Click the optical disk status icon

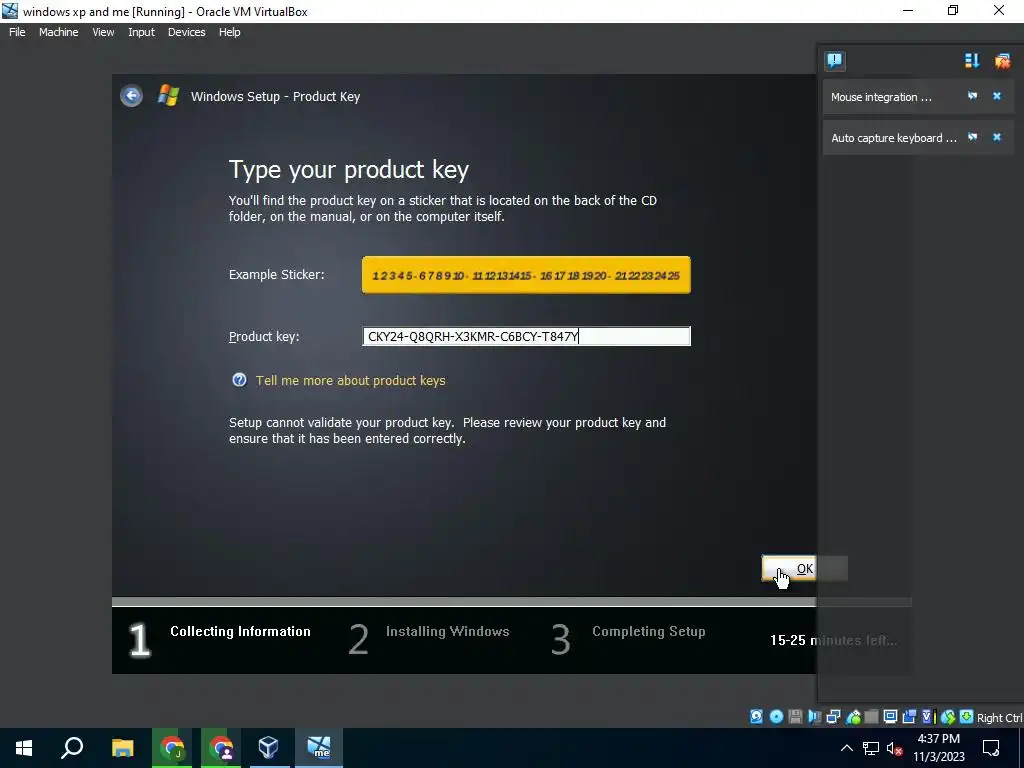[x=776, y=716]
